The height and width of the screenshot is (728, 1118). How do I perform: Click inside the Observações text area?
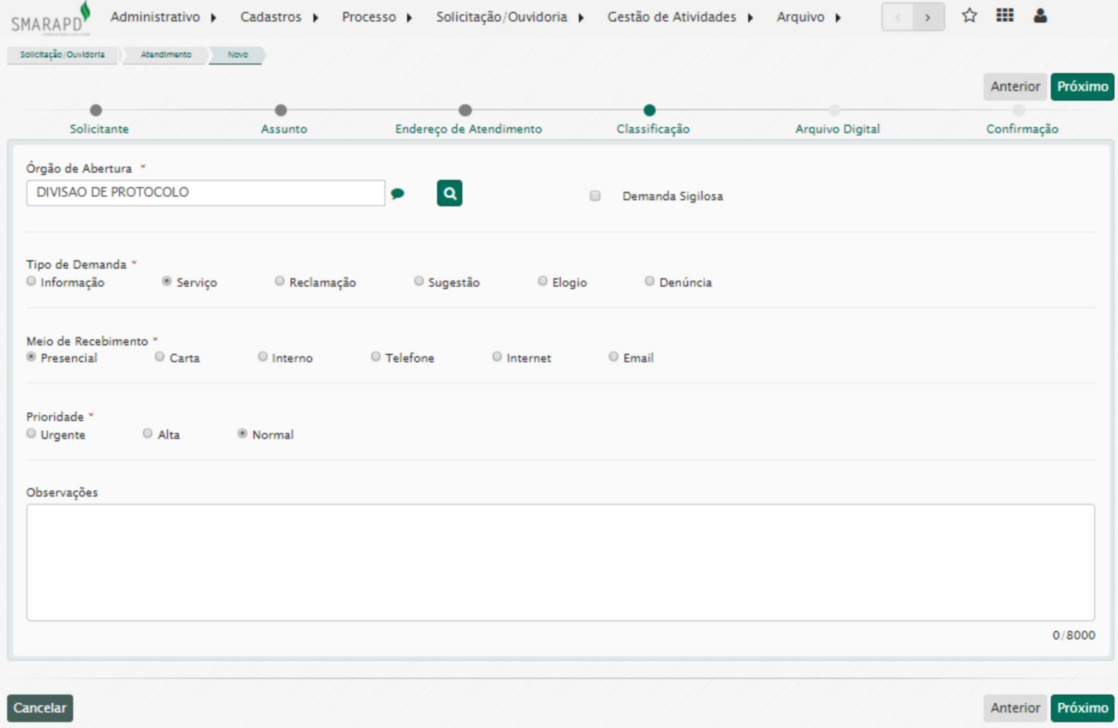pos(560,562)
